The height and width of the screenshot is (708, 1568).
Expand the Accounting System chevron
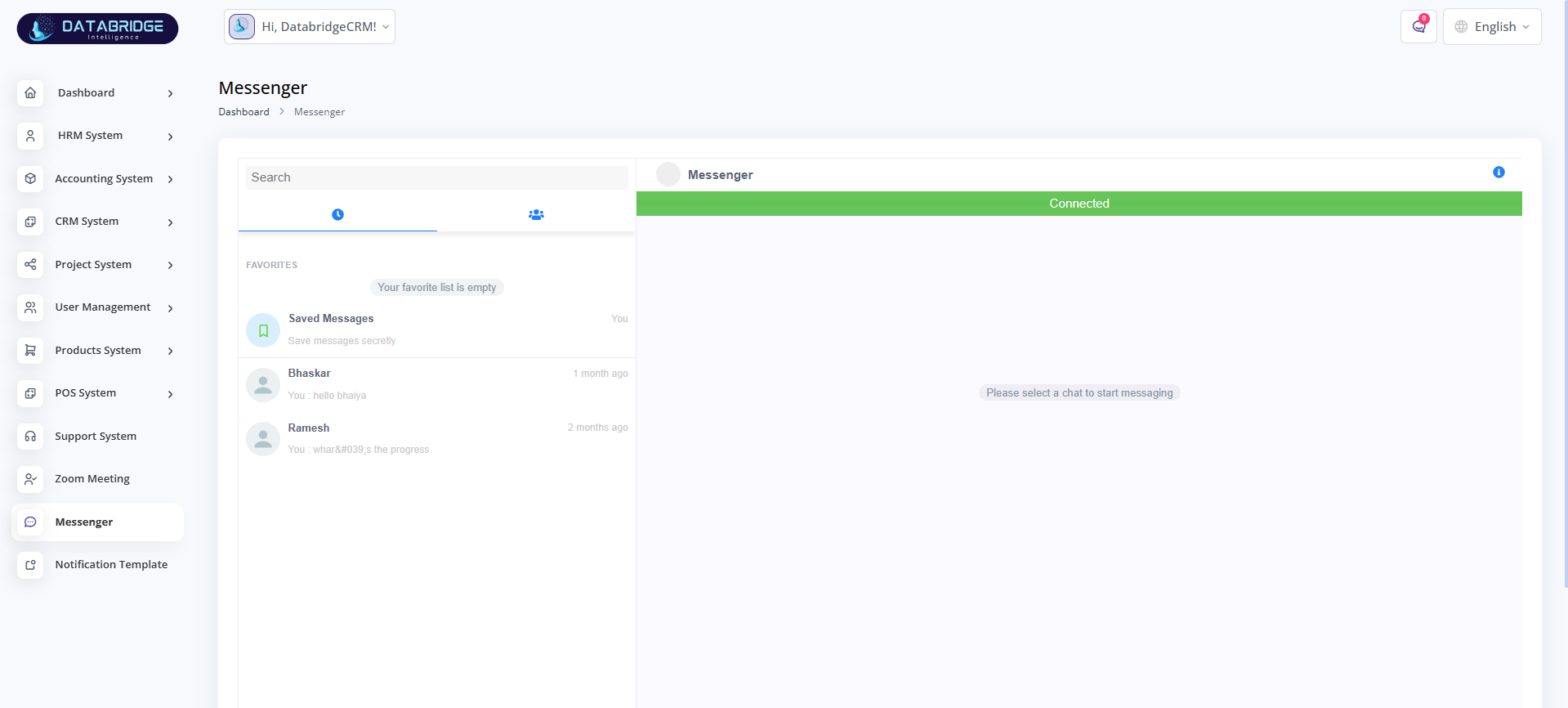(x=170, y=179)
